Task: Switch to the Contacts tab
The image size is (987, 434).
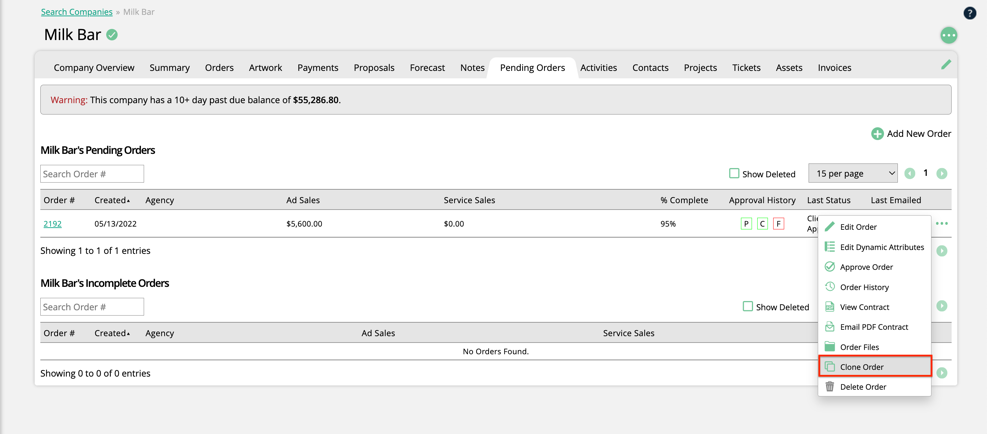Action: point(650,67)
